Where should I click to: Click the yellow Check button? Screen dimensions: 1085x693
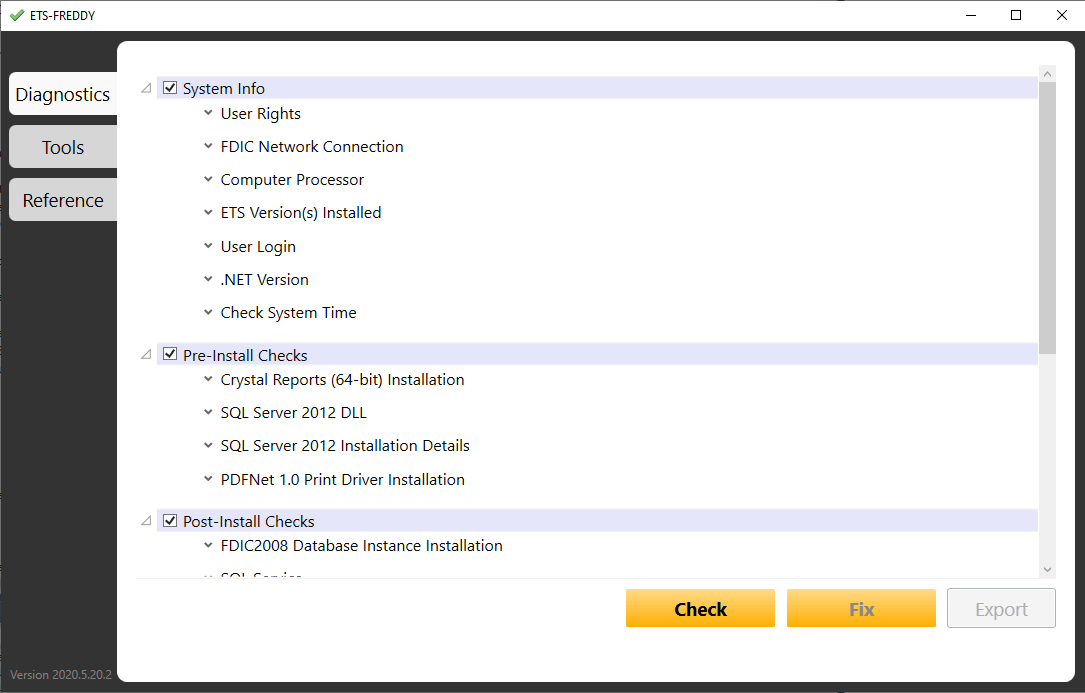[x=700, y=609]
